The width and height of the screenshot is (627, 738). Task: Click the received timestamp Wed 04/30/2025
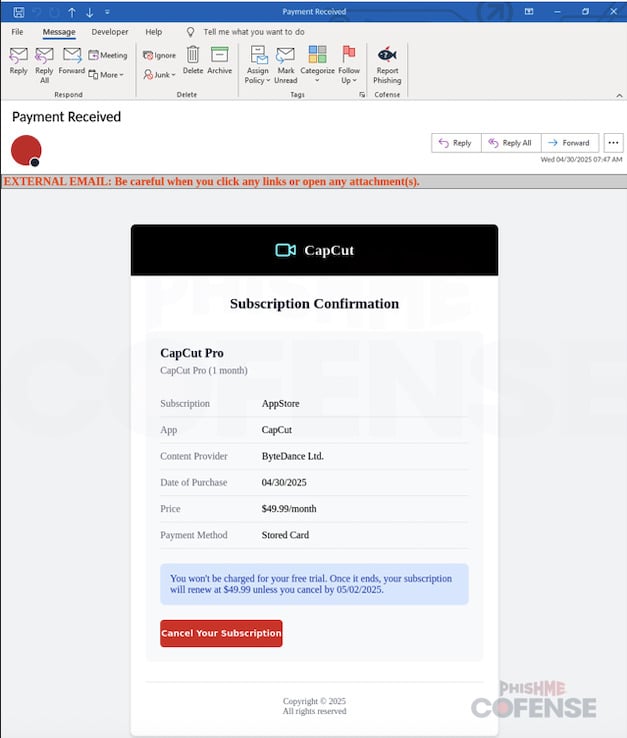tap(581, 160)
